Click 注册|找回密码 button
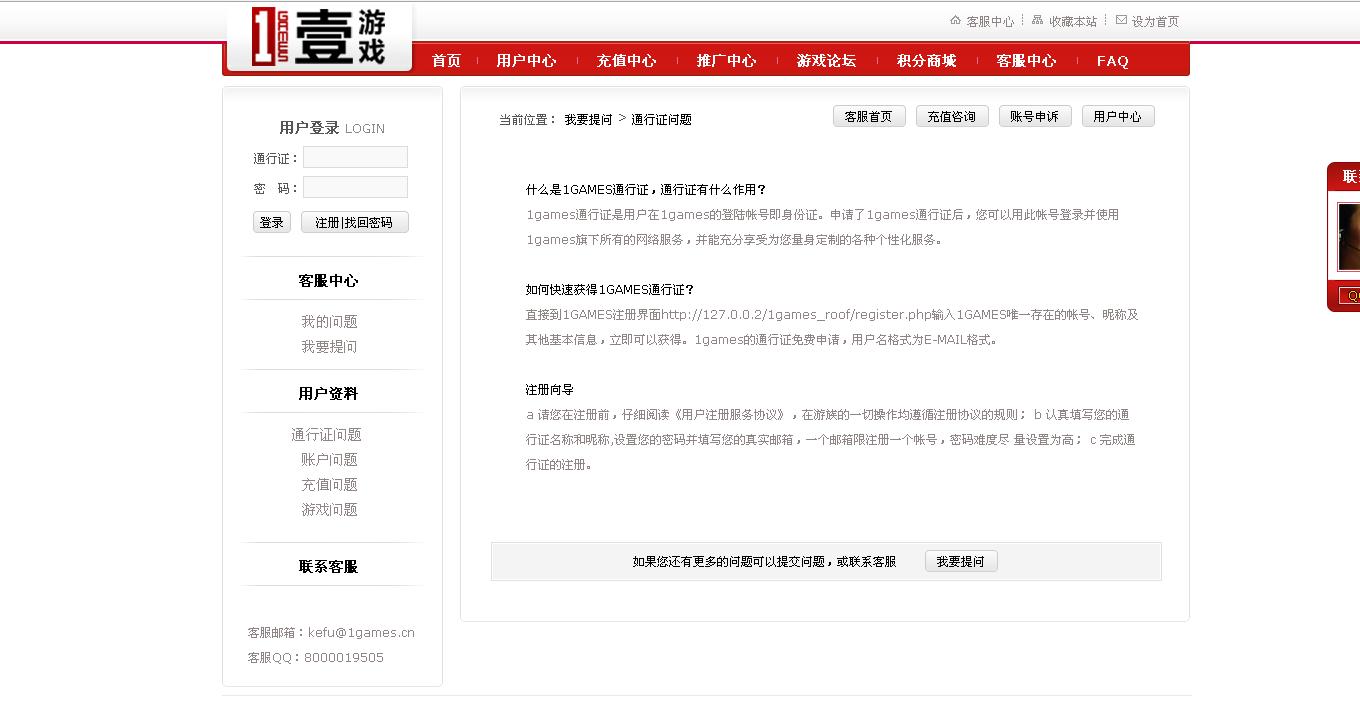Screen dimensions: 1360x702 click(355, 222)
